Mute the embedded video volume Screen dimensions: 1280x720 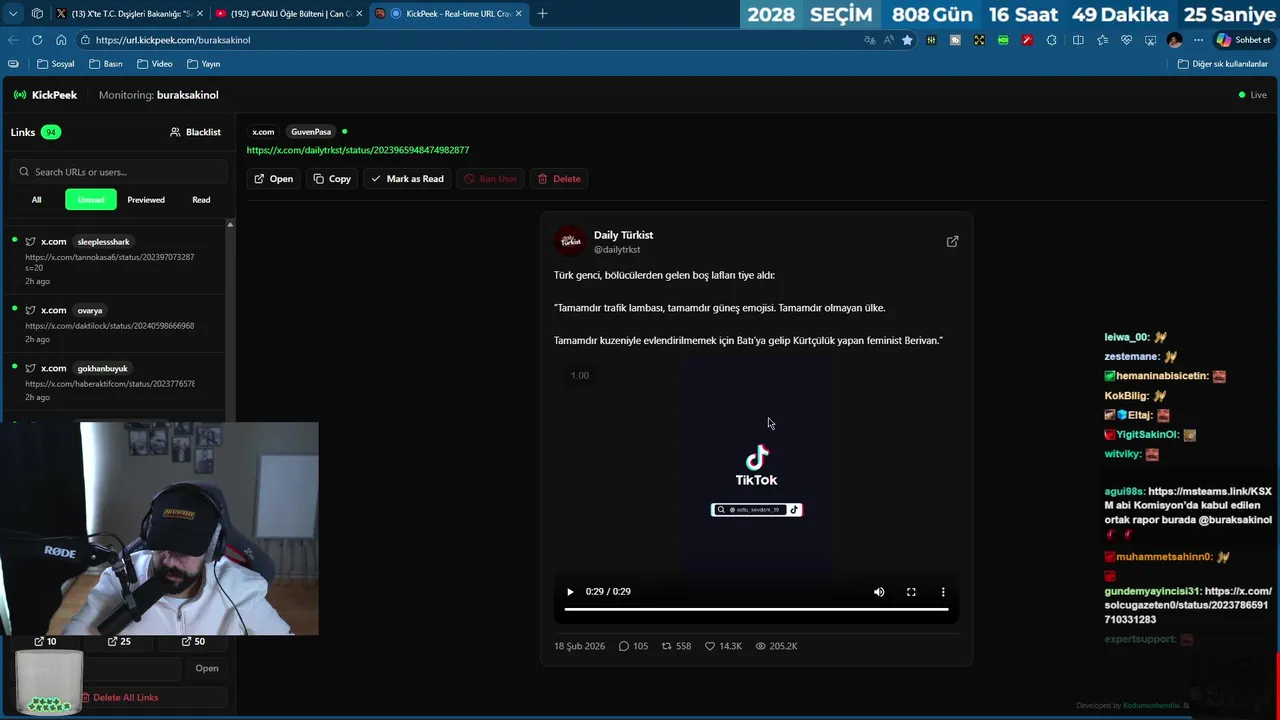pyautogui.click(x=879, y=592)
